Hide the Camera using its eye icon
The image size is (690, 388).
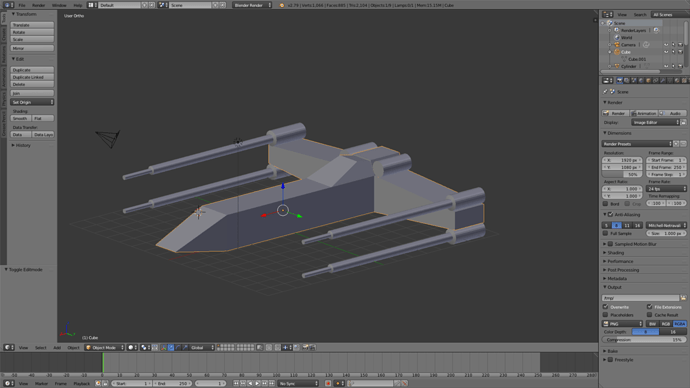(x=666, y=44)
